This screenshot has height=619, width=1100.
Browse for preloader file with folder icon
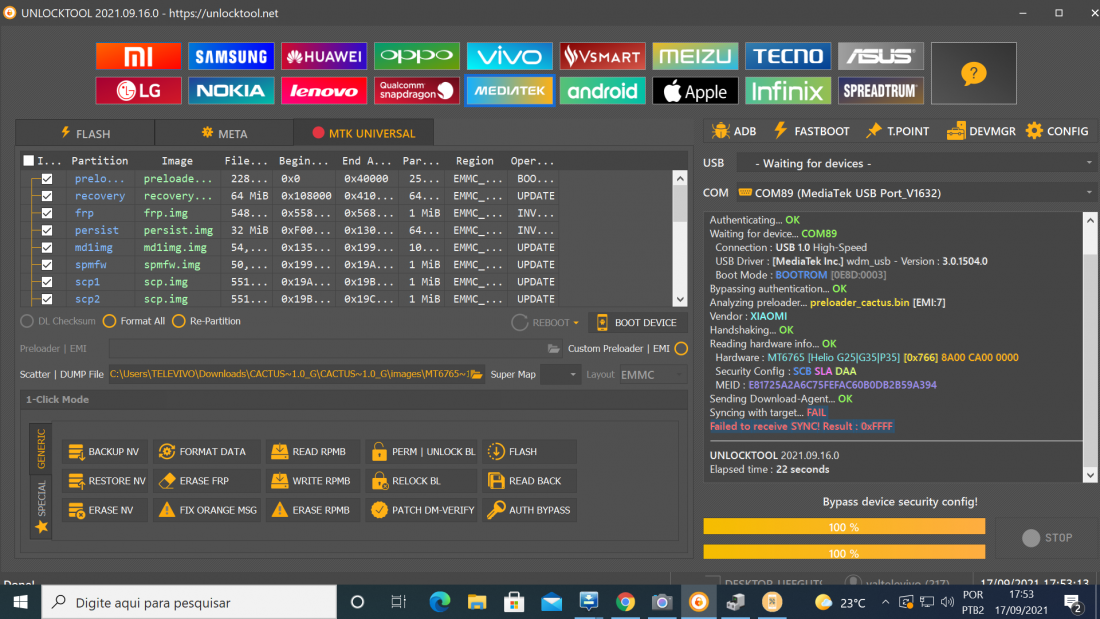554,349
